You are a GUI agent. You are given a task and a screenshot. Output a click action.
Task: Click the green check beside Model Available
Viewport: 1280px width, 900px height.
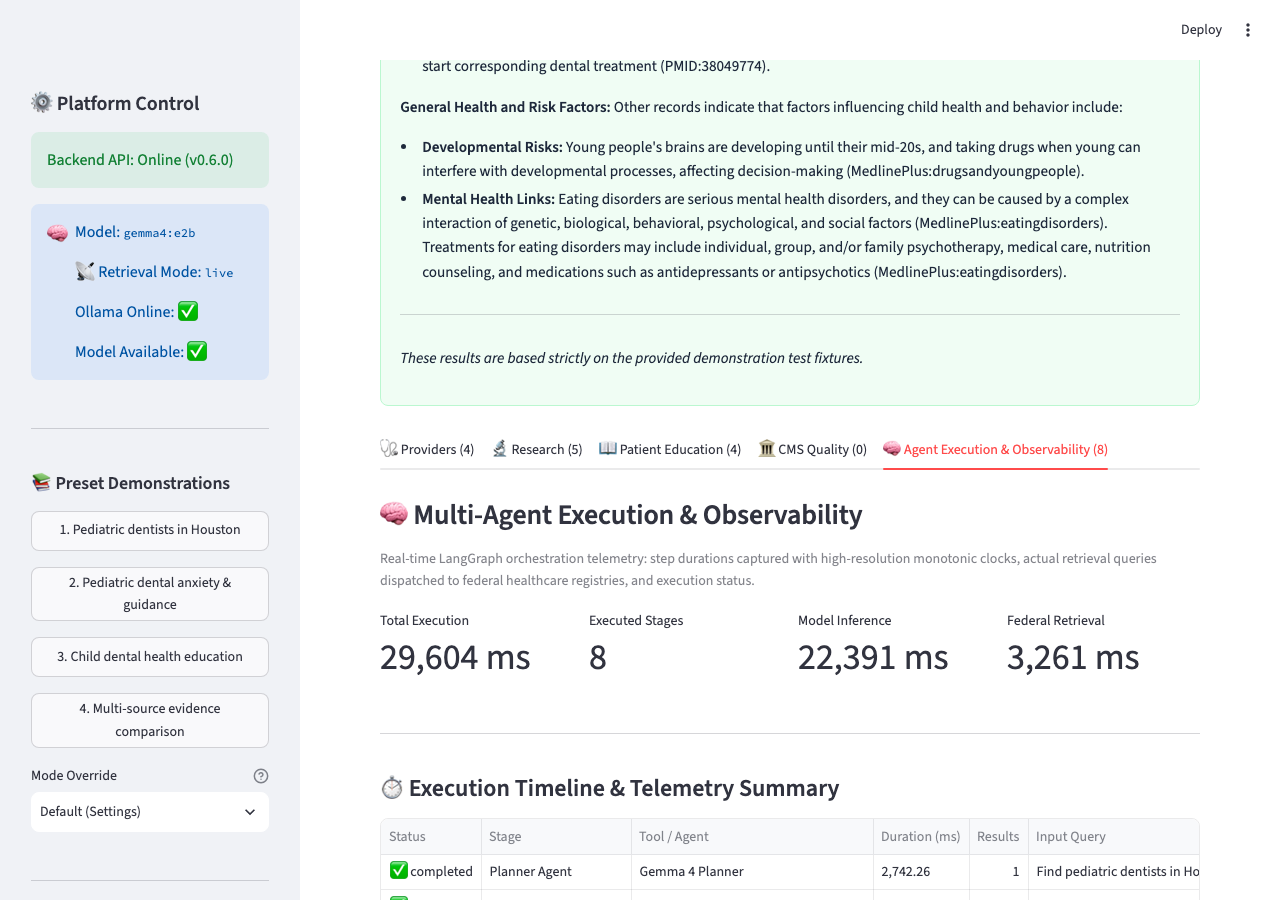[x=197, y=352]
